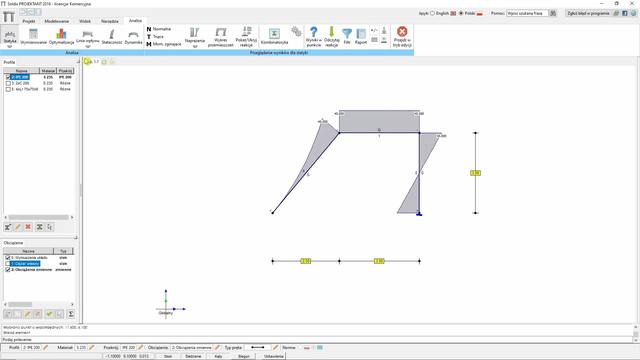Open the Filtr funnel tool
The height and width of the screenshot is (360, 640).
(347, 36)
